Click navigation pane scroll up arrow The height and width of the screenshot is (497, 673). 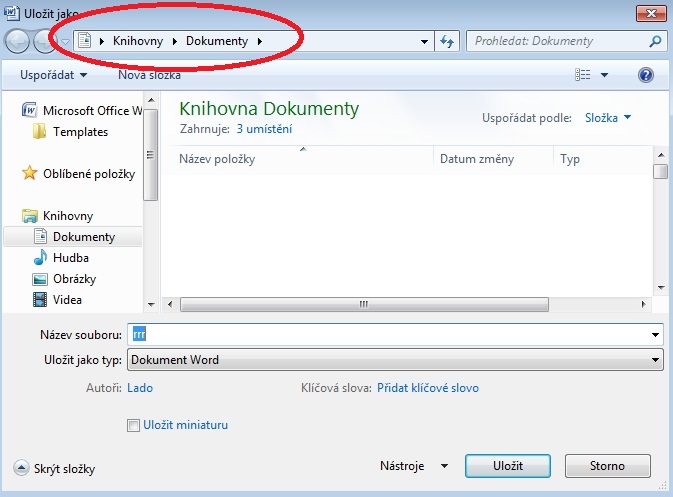tap(151, 100)
